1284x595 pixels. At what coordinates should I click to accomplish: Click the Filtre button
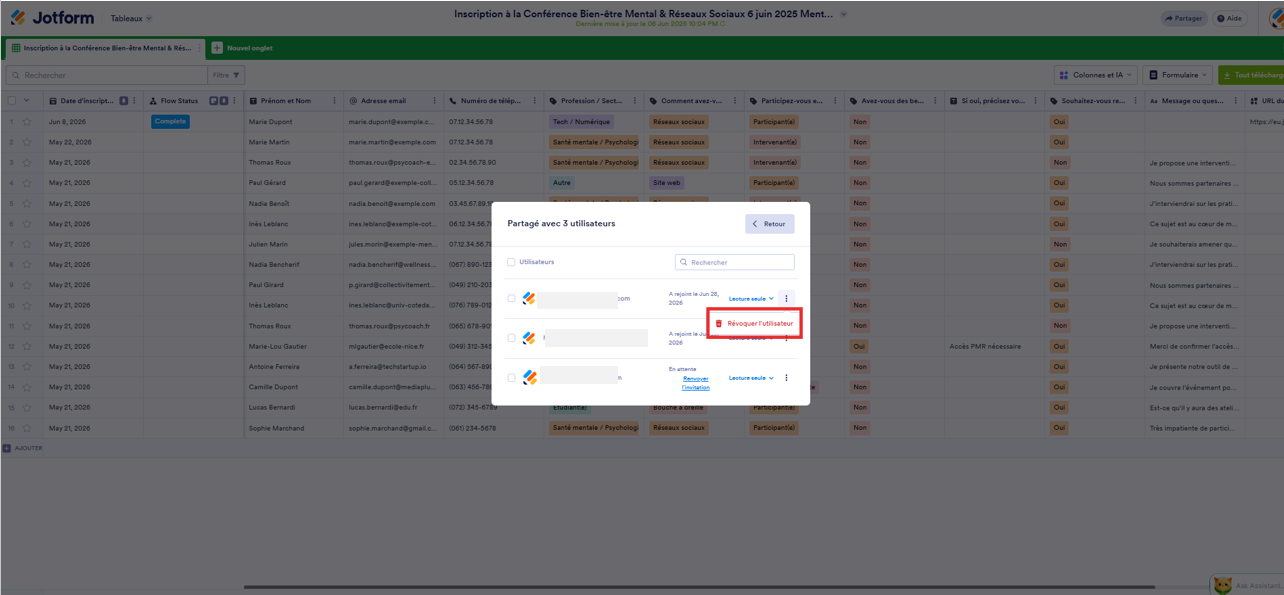pyautogui.click(x=226, y=75)
